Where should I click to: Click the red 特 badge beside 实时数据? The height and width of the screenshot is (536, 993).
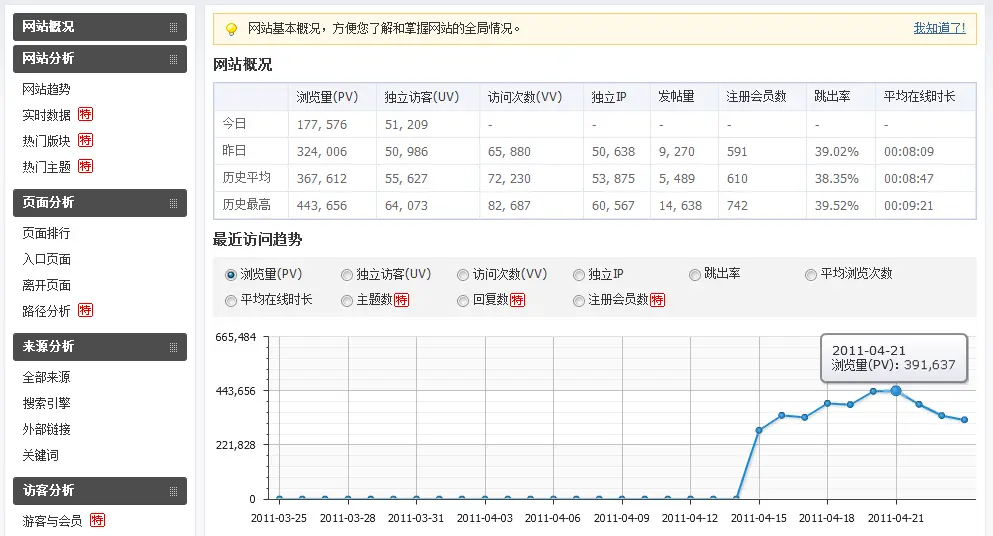tap(85, 115)
